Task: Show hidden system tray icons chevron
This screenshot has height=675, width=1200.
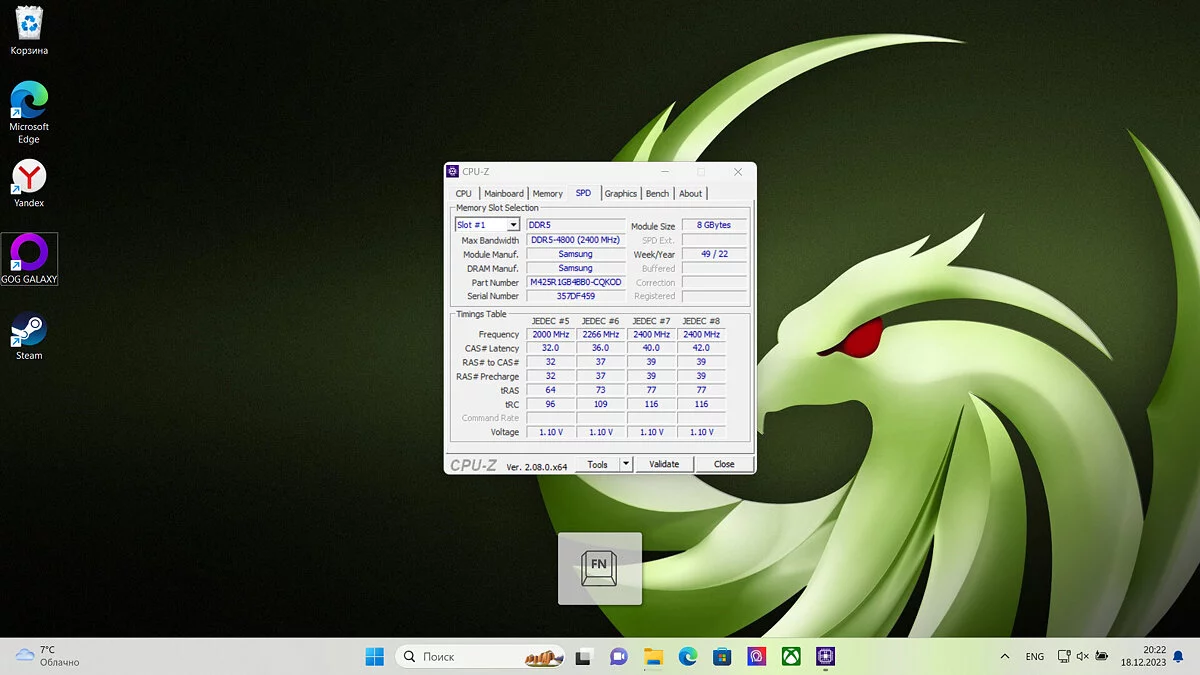Action: [x=1004, y=656]
